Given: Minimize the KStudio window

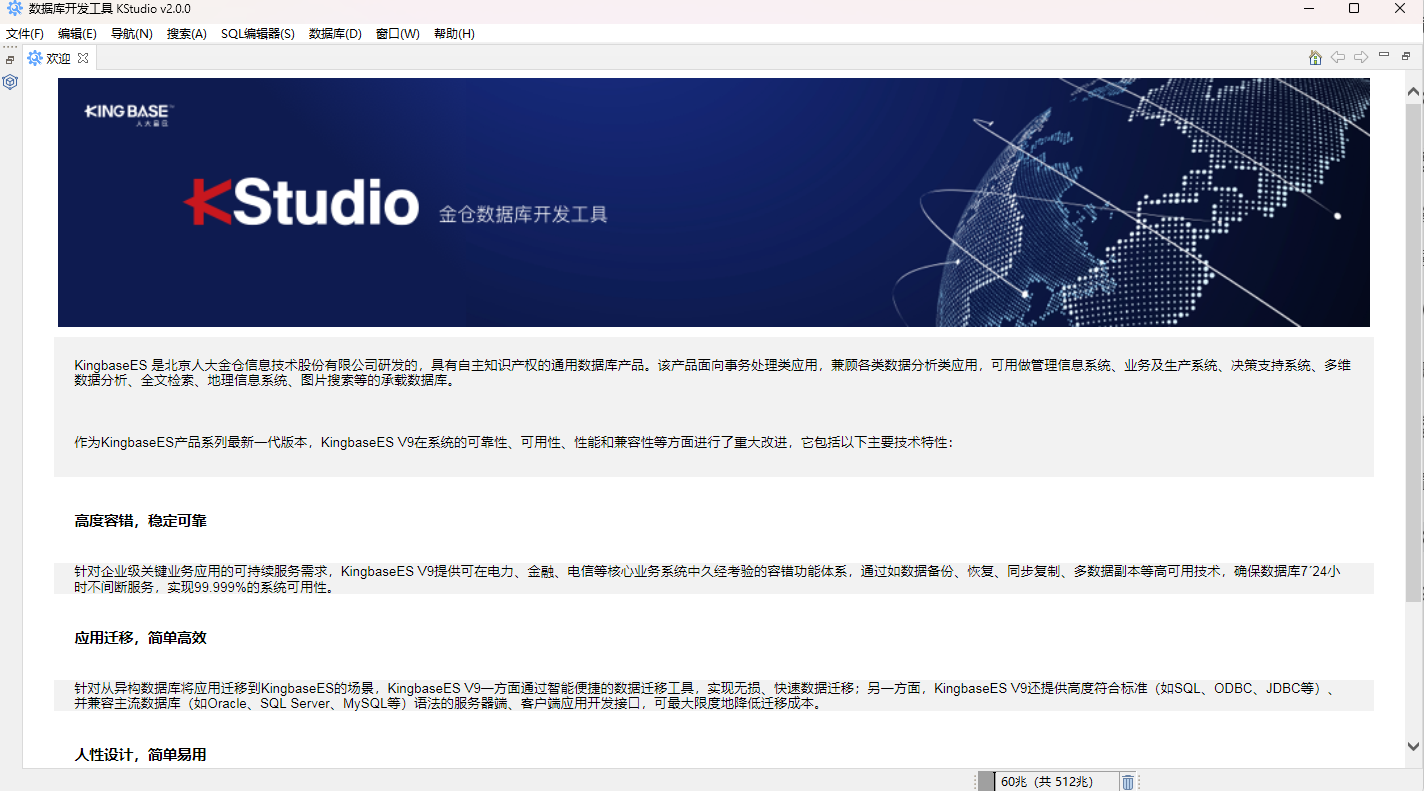Looking at the screenshot, I should [1309, 9].
